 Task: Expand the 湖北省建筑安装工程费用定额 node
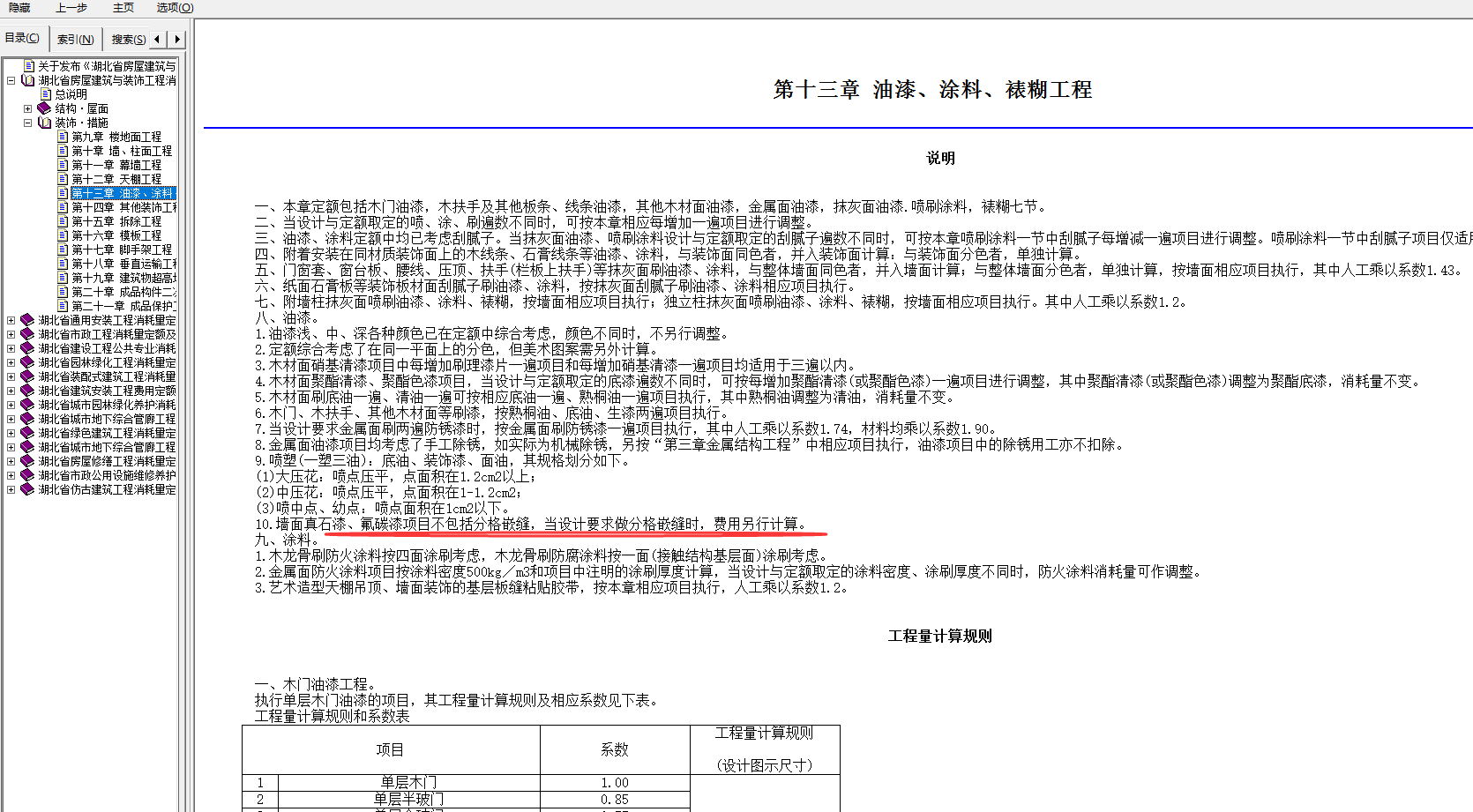tap(11, 391)
